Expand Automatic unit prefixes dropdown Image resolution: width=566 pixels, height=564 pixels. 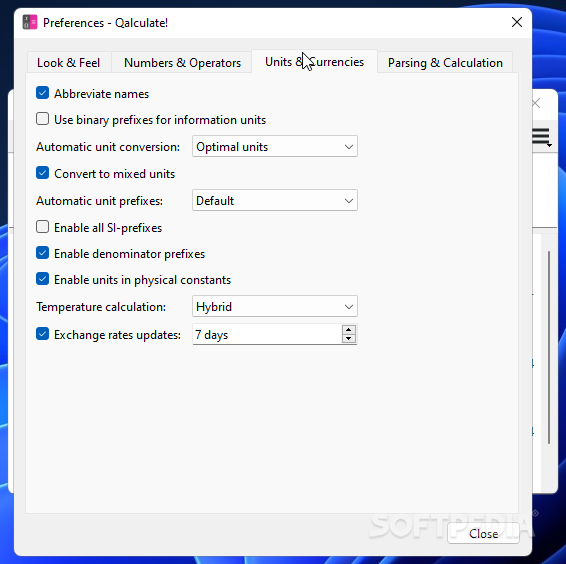pyautogui.click(x=275, y=200)
